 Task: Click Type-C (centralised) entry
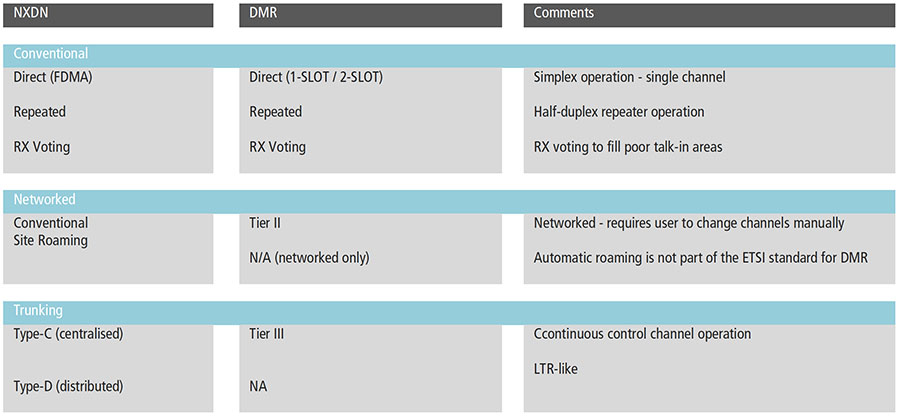tap(68, 334)
